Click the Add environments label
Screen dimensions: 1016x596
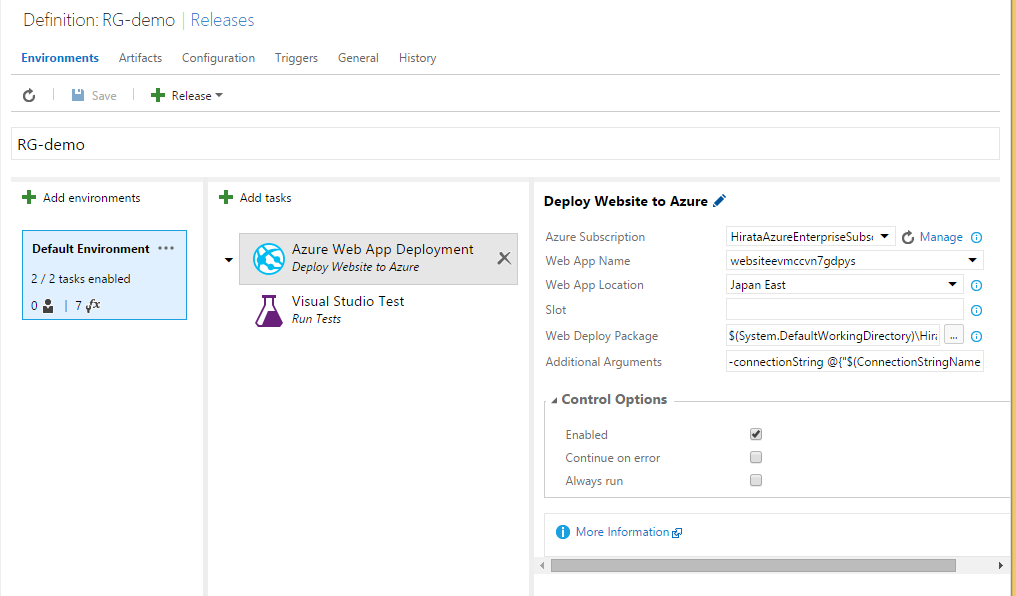(91, 198)
